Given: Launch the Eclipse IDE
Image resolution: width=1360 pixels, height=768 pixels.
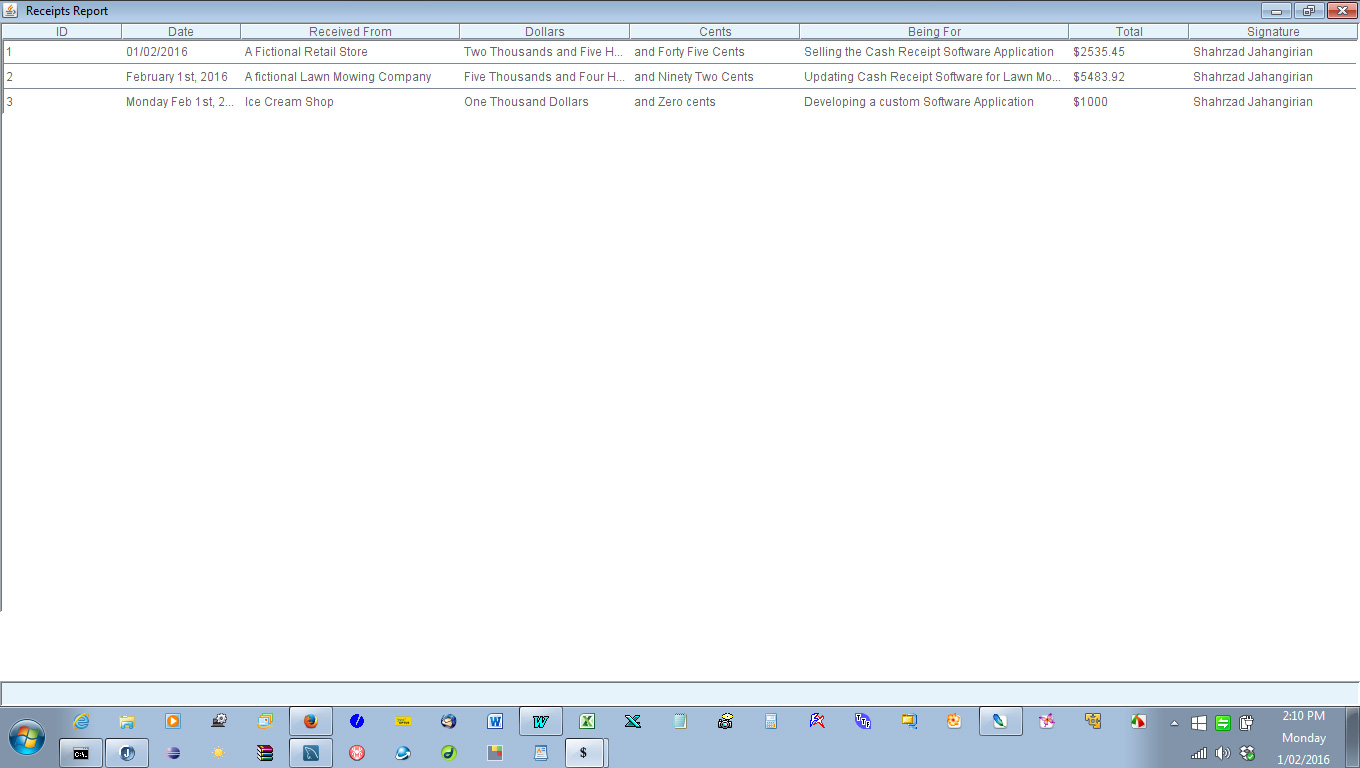Looking at the screenshot, I should 171,753.
